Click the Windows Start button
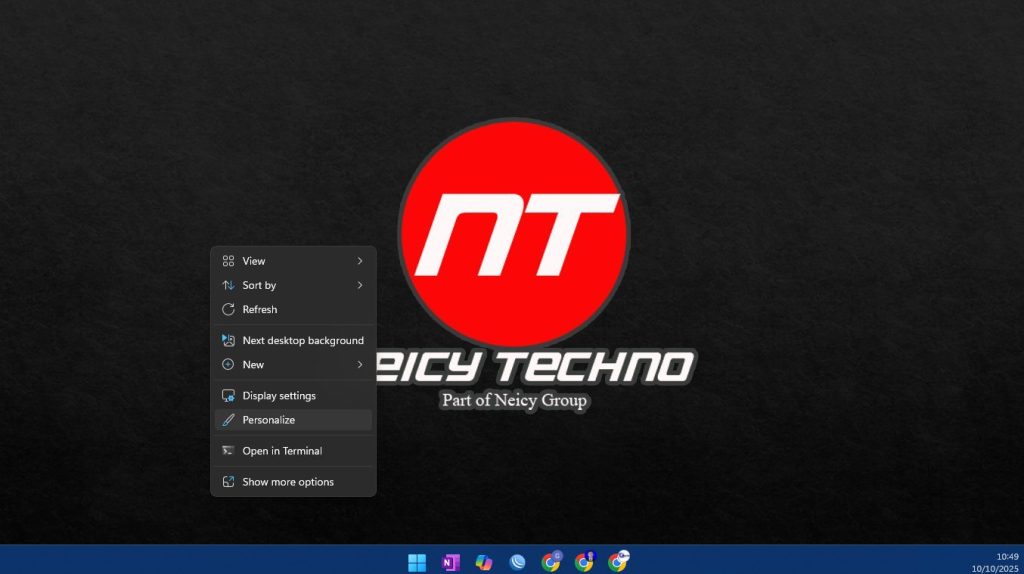 [x=417, y=562]
